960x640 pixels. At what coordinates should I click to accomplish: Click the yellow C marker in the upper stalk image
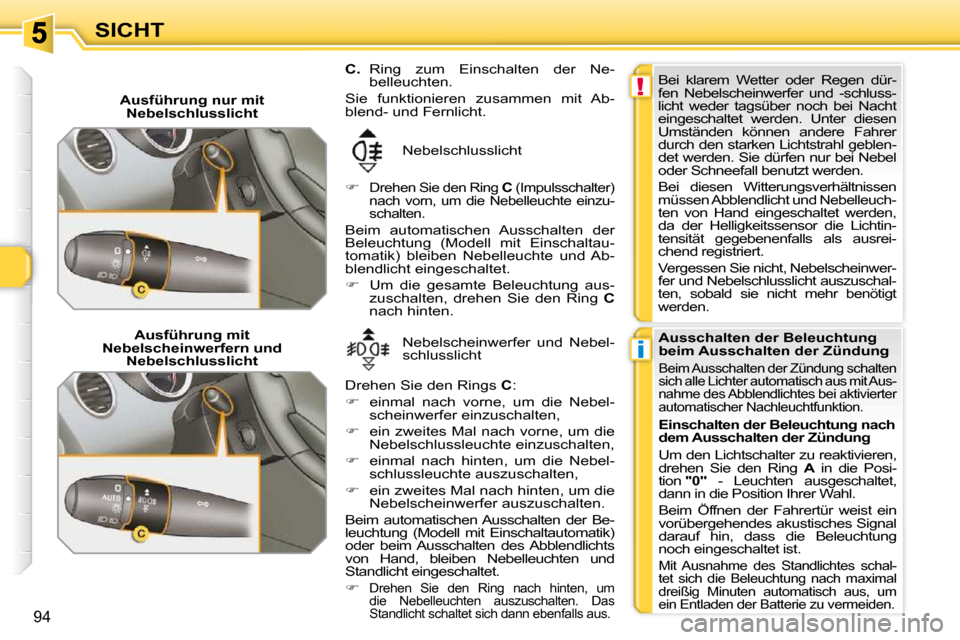[x=141, y=290]
